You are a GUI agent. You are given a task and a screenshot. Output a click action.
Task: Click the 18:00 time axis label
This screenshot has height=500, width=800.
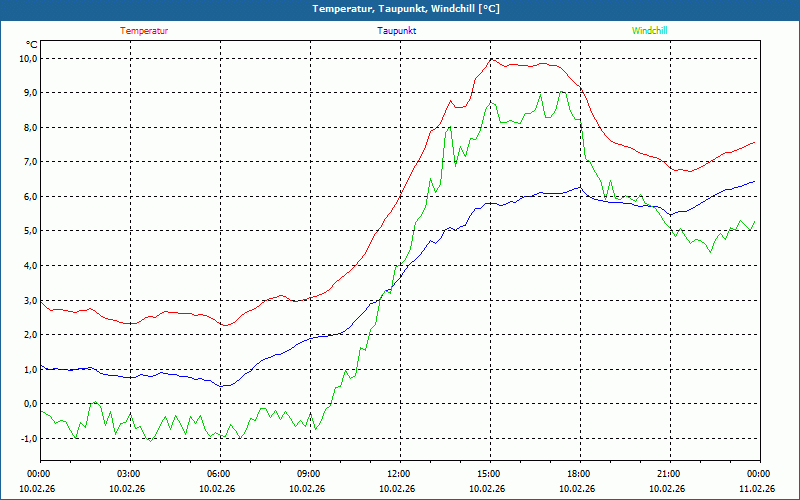tap(579, 474)
